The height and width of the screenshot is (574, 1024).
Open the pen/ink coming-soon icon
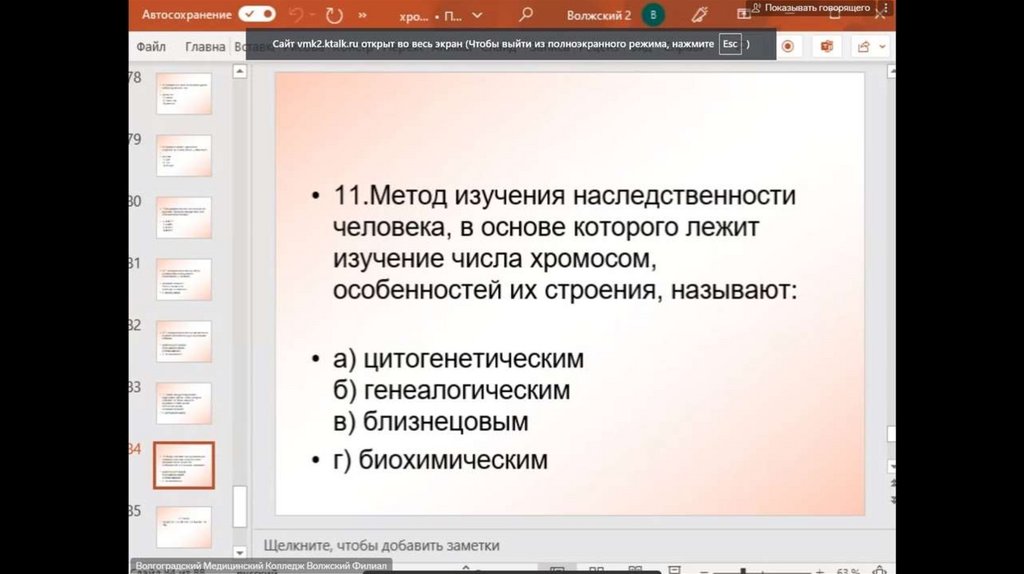[700, 16]
